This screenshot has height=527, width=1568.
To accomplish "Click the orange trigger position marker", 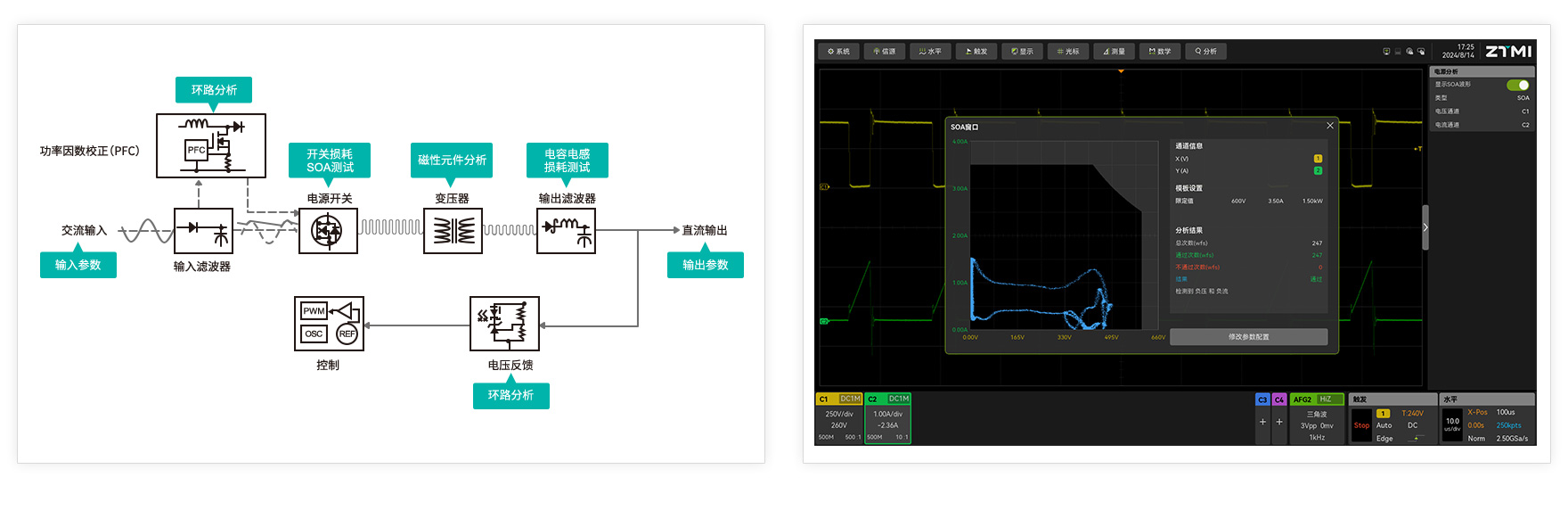I will coord(1121,71).
